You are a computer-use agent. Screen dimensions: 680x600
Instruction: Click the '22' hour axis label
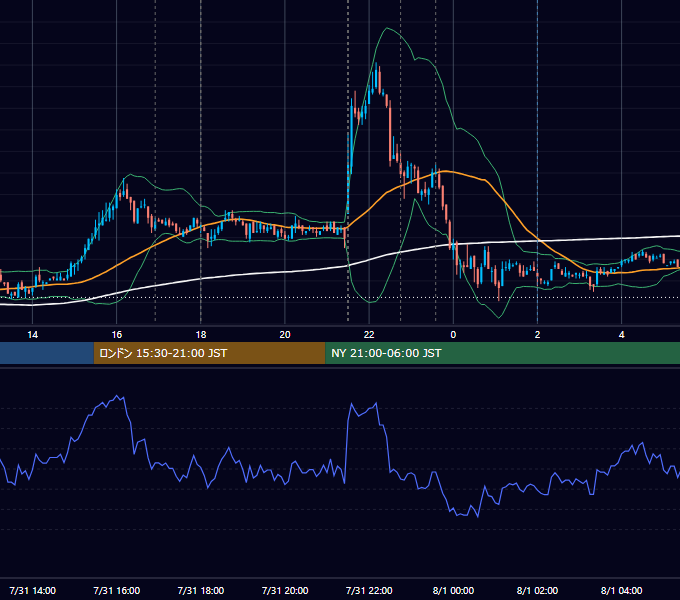pos(369,335)
